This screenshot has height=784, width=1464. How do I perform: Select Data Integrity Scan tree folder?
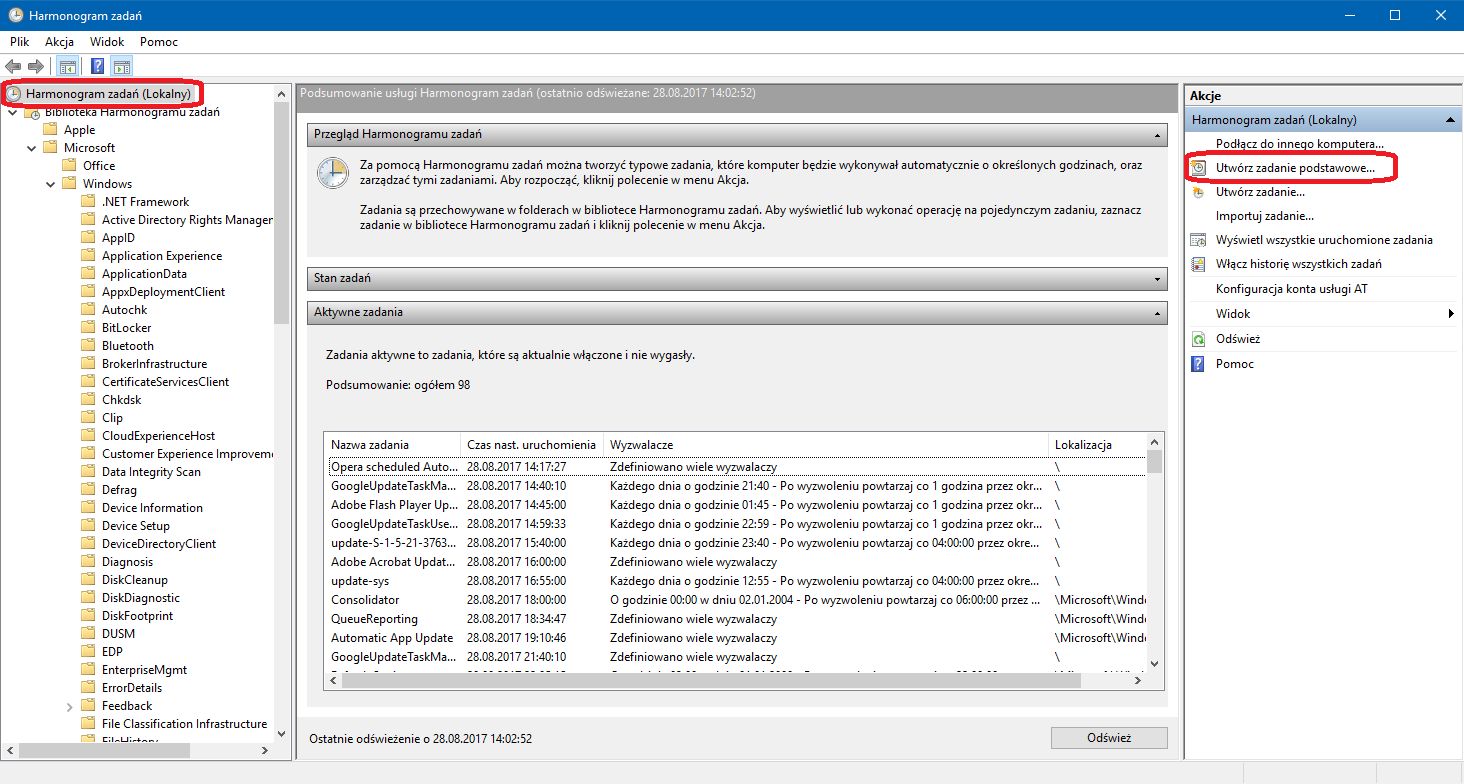coord(151,472)
